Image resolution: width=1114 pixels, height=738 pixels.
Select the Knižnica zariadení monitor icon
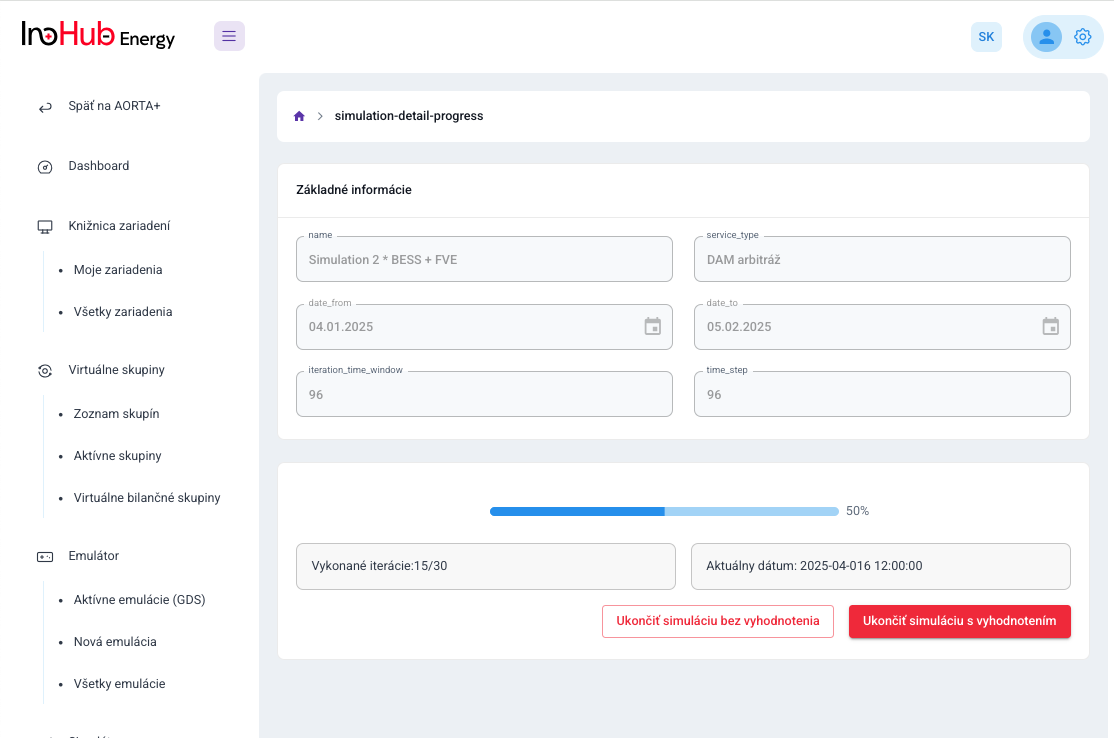[x=44, y=226]
